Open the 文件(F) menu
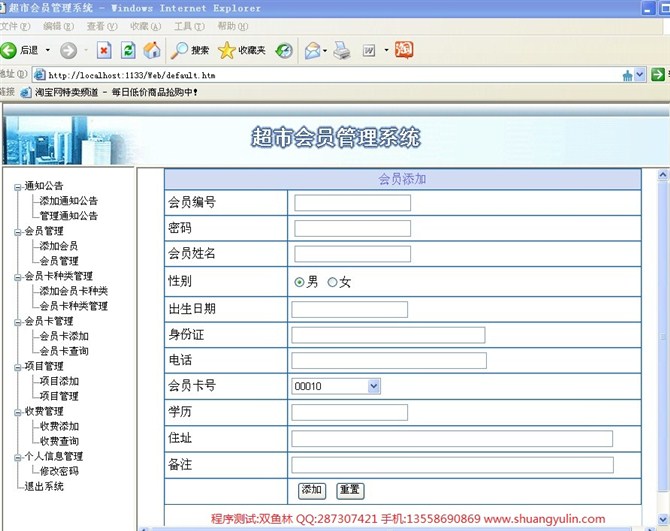The width and height of the screenshot is (670, 531). tap(15, 26)
